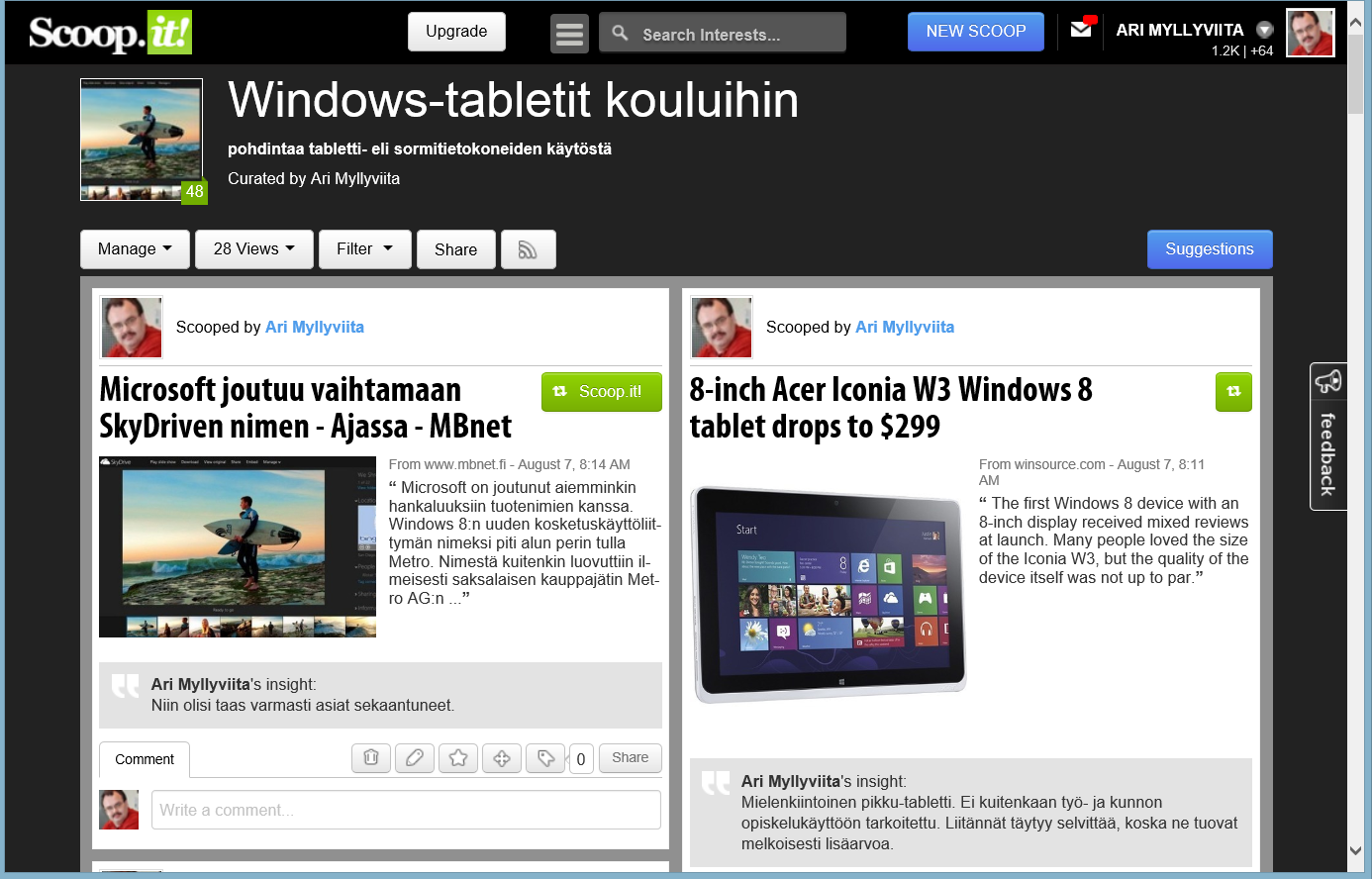The image size is (1372, 879).
Task: Open the Scoop.it! home logo
Action: point(110,33)
